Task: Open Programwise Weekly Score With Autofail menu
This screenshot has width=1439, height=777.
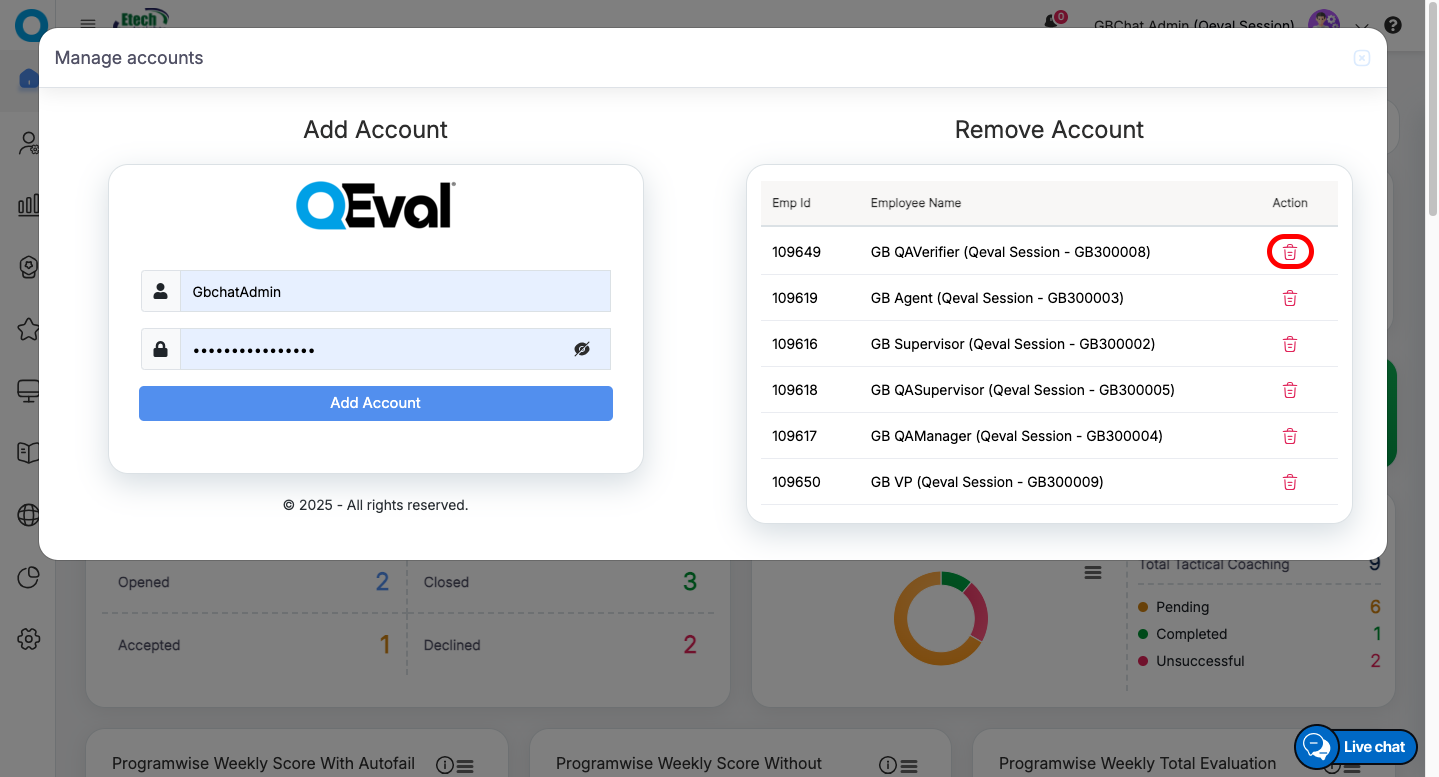Action: pyautogui.click(x=465, y=766)
